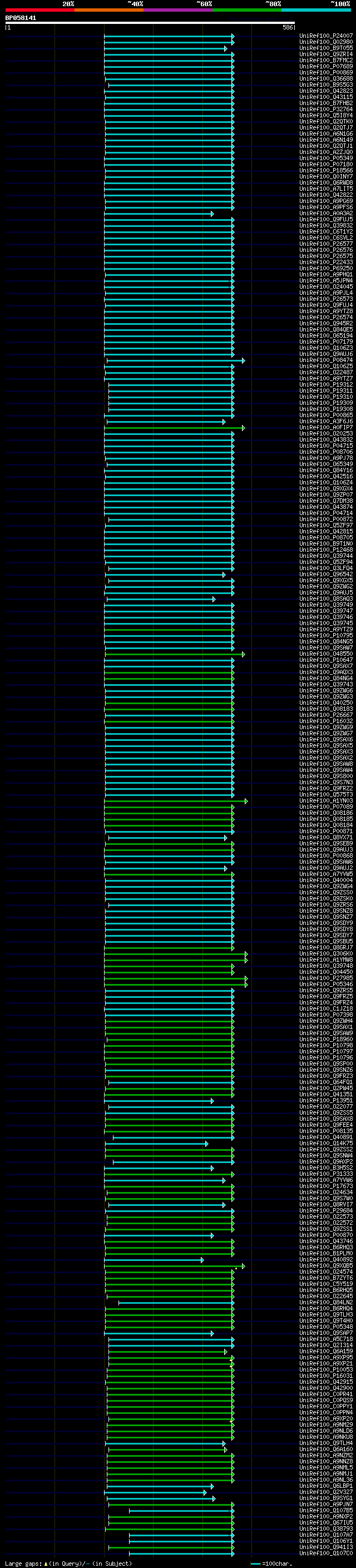Screen dimensions: 356x1568
Task: Click the red 20% legend segment
Action: pyautogui.click(x=39, y=10)
